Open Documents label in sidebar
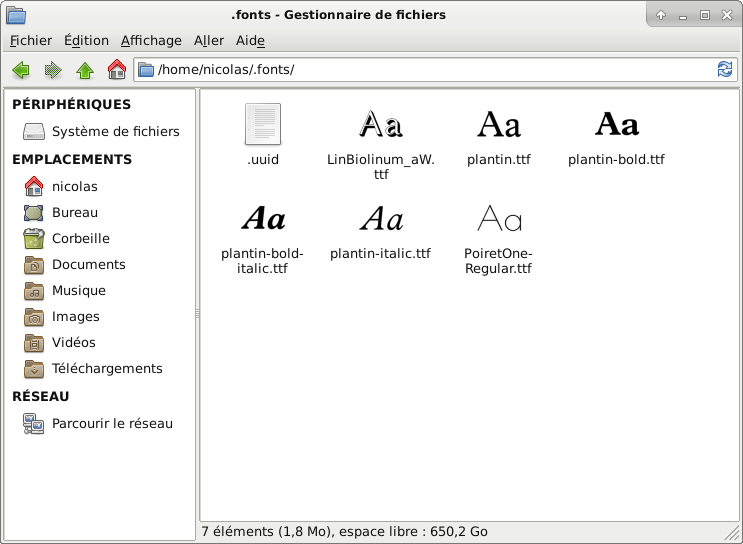The width and height of the screenshot is (743, 544). pyautogui.click(x=89, y=264)
